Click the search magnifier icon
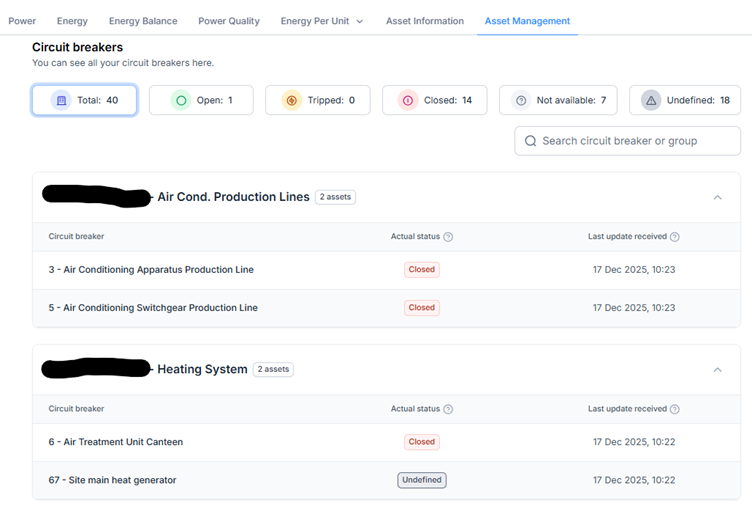Image resolution: width=752 pixels, height=506 pixels. (530, 141)
